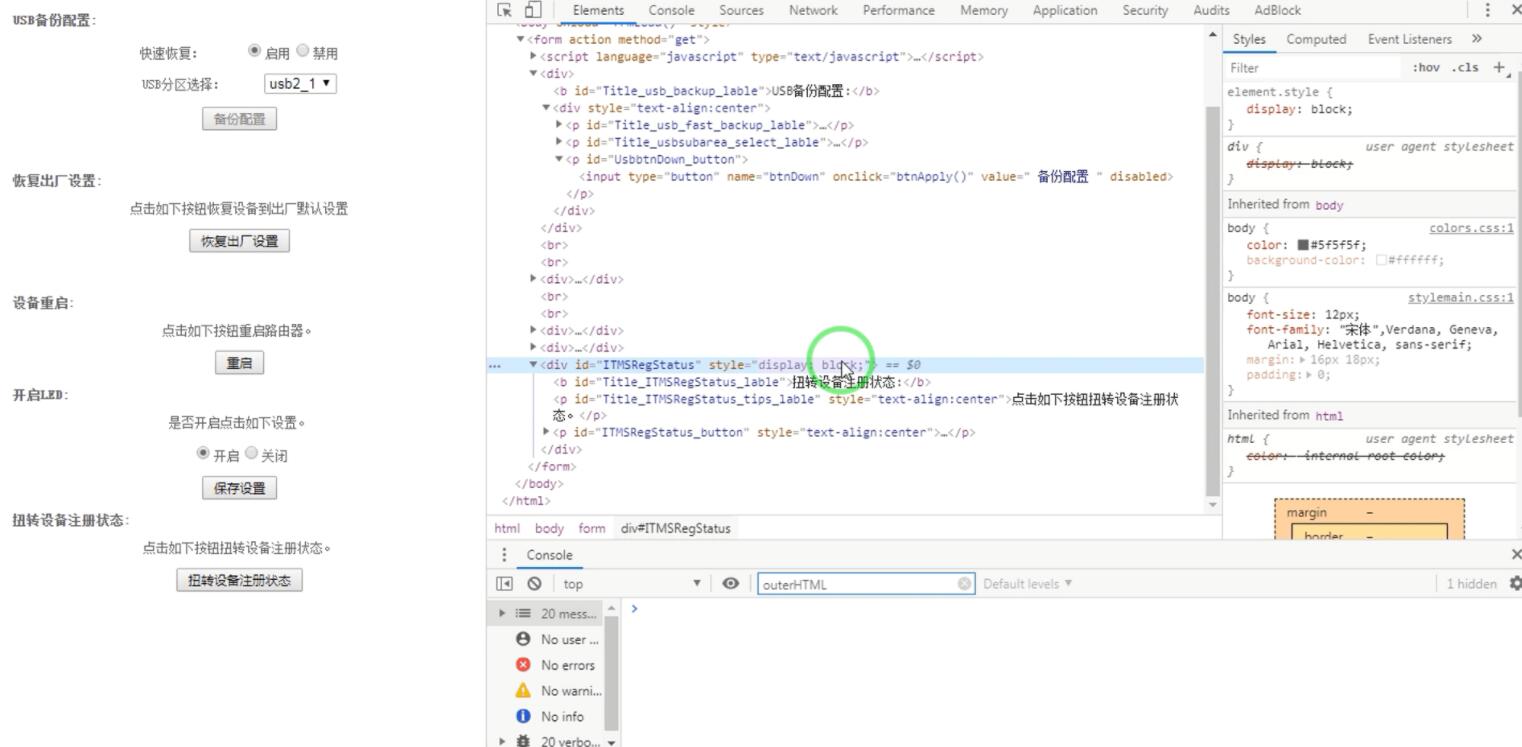Open the DevTools three-dot customize menu
Screen dimensions: 1522x747
[1488, 10]
